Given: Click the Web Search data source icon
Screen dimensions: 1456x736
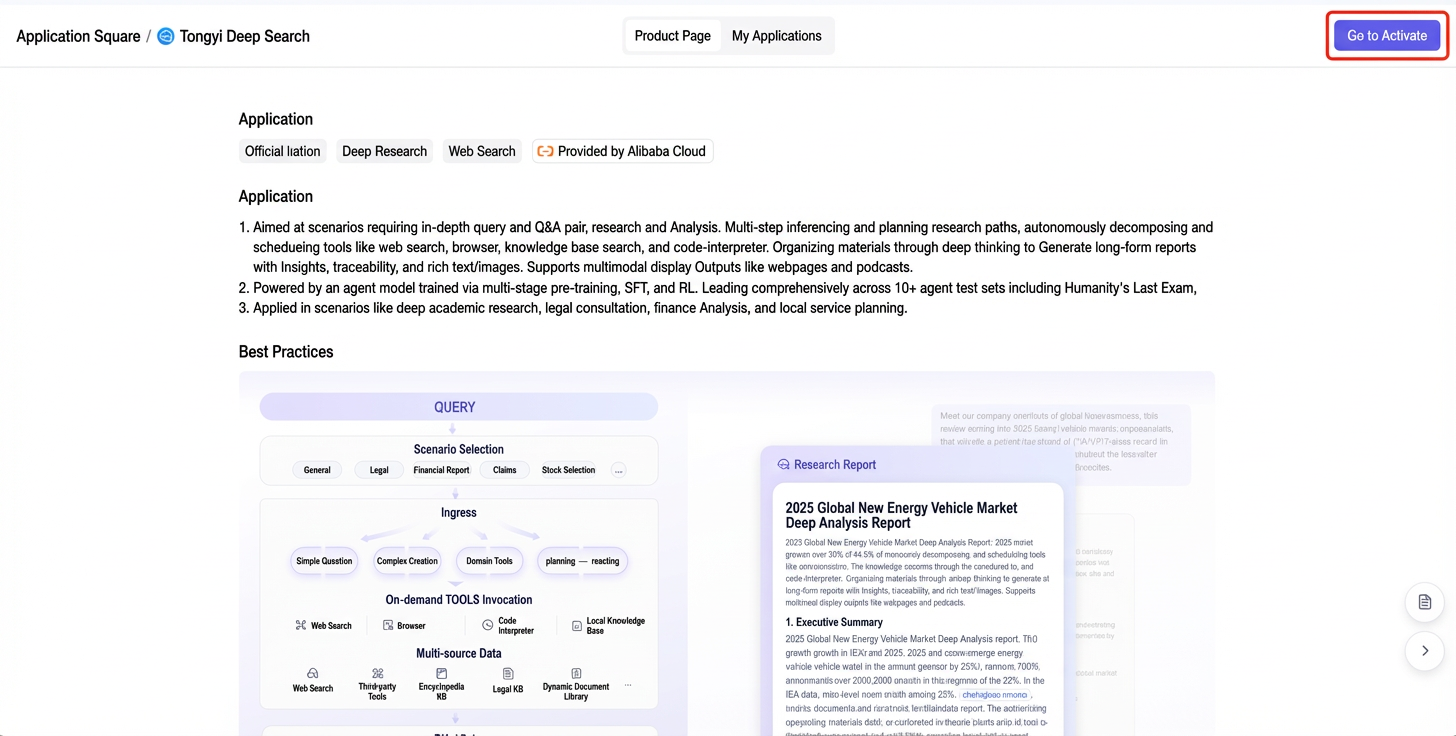Looking at the screenshot, I should (x=312, y=674).
